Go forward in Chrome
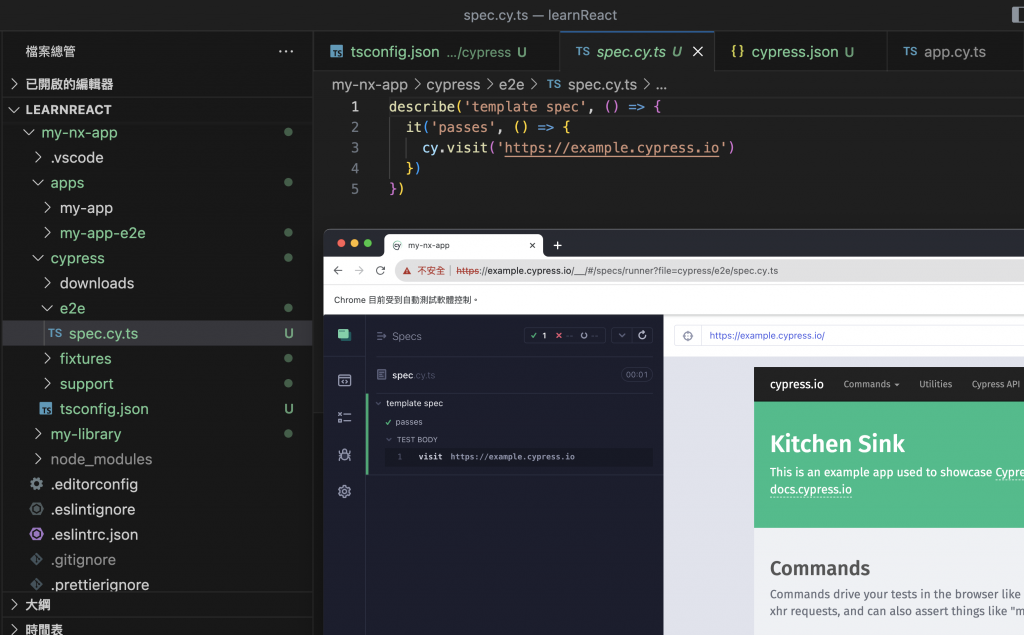 pos(359,270)
